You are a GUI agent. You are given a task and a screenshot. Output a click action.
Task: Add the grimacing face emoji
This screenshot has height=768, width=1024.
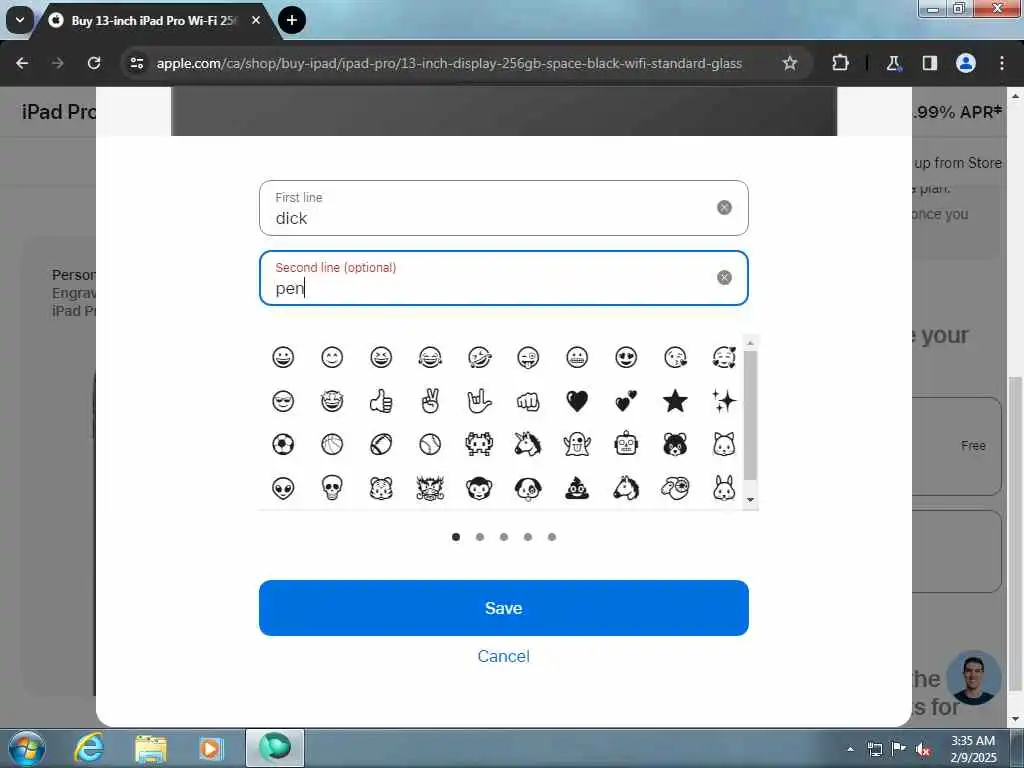click(x=577, y=357)
